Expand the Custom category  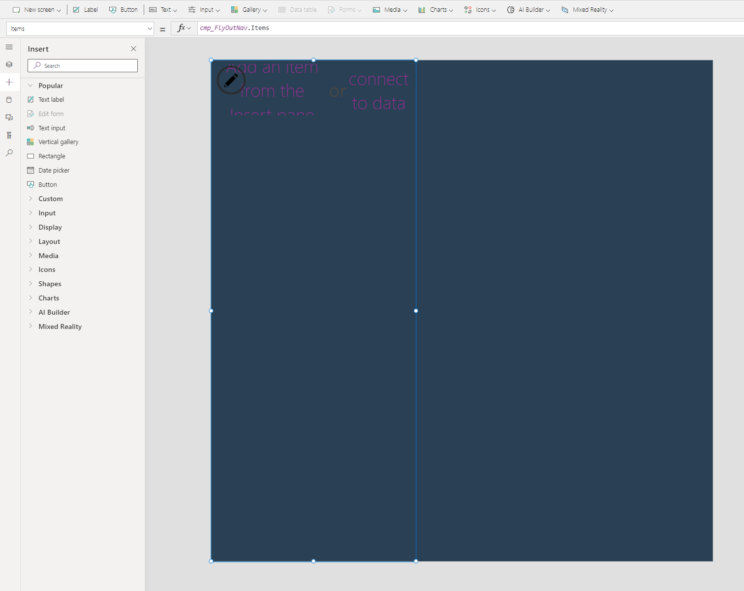pos(50,199)
